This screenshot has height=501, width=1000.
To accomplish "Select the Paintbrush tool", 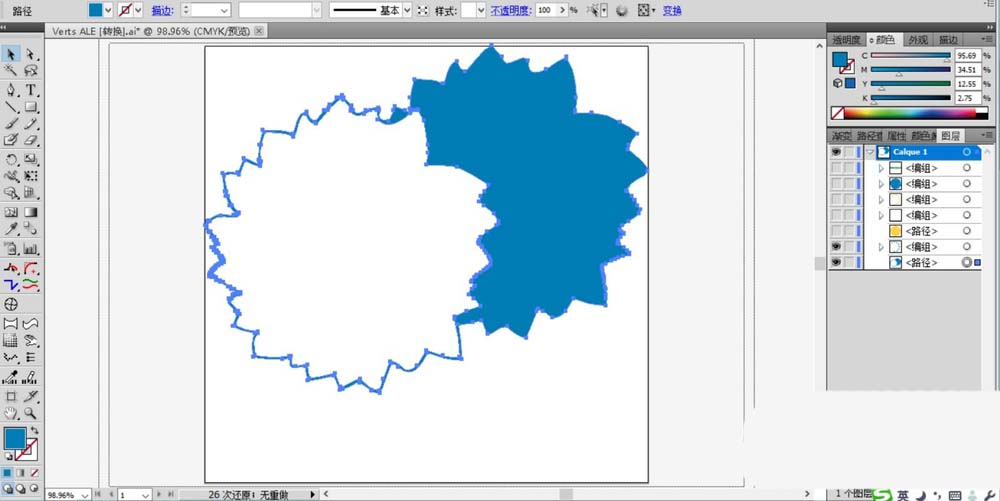I will (x=11, y=123).
